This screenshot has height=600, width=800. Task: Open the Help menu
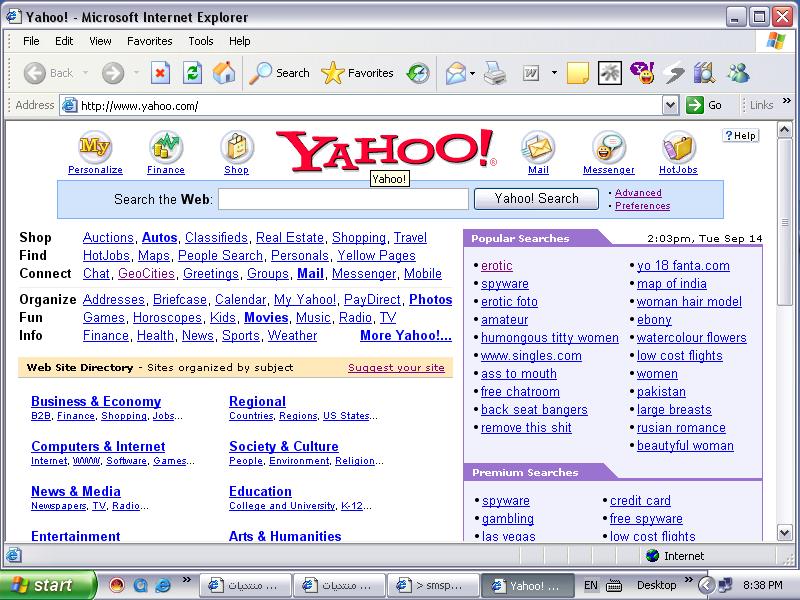[239, 41]
